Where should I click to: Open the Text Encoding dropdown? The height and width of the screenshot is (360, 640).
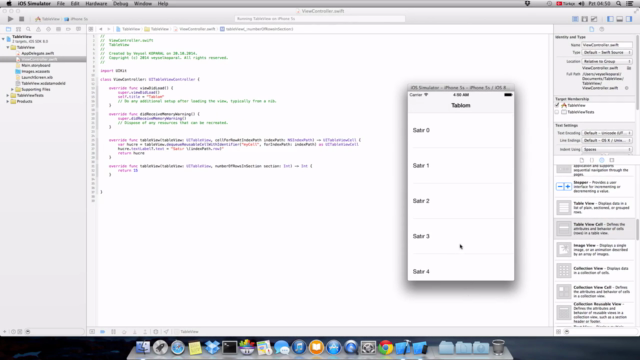(x=607, y=133)
